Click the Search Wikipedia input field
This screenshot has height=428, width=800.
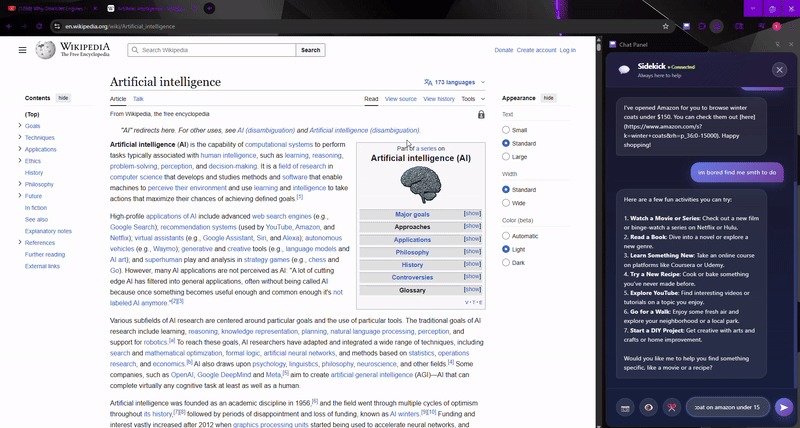click(212, 50)
